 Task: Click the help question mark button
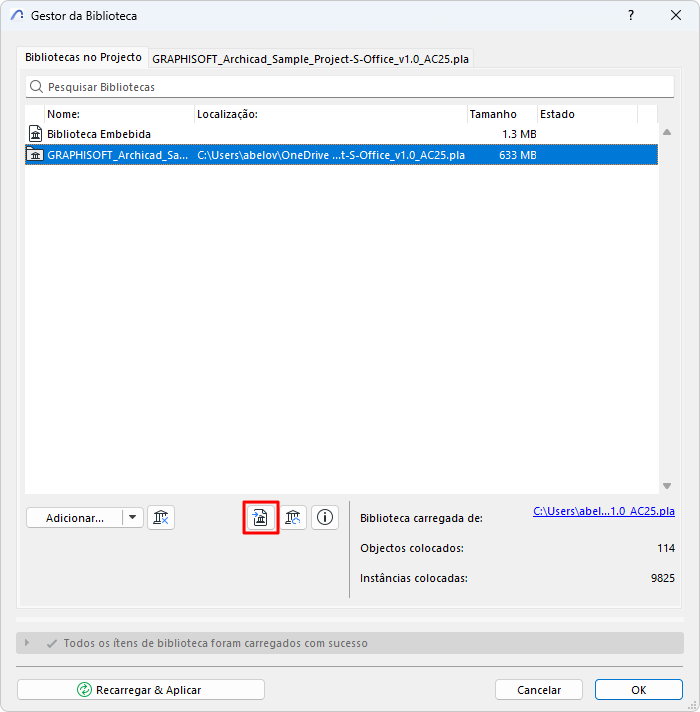(631, 15)
